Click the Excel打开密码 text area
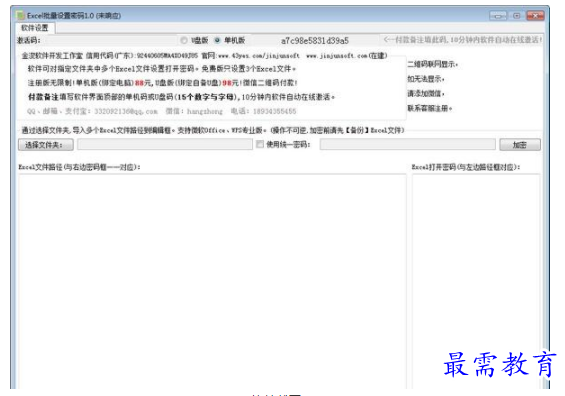 point(476,281)
